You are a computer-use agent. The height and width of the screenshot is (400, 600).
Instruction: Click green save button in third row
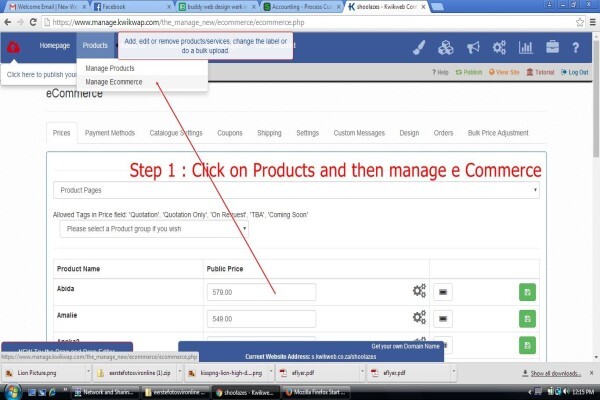click(x=527, y=345)
